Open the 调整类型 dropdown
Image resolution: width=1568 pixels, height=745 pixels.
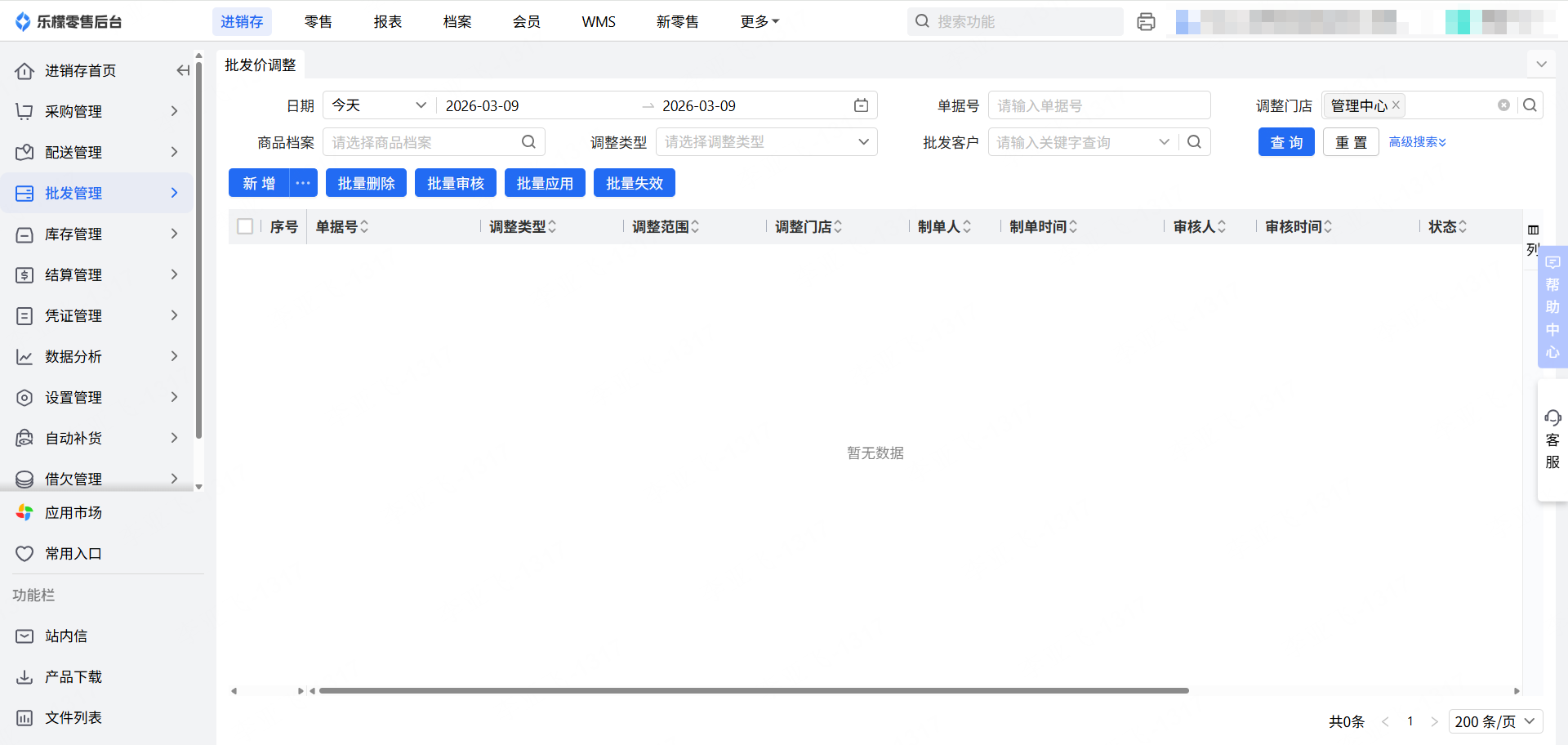click(766, 142)
